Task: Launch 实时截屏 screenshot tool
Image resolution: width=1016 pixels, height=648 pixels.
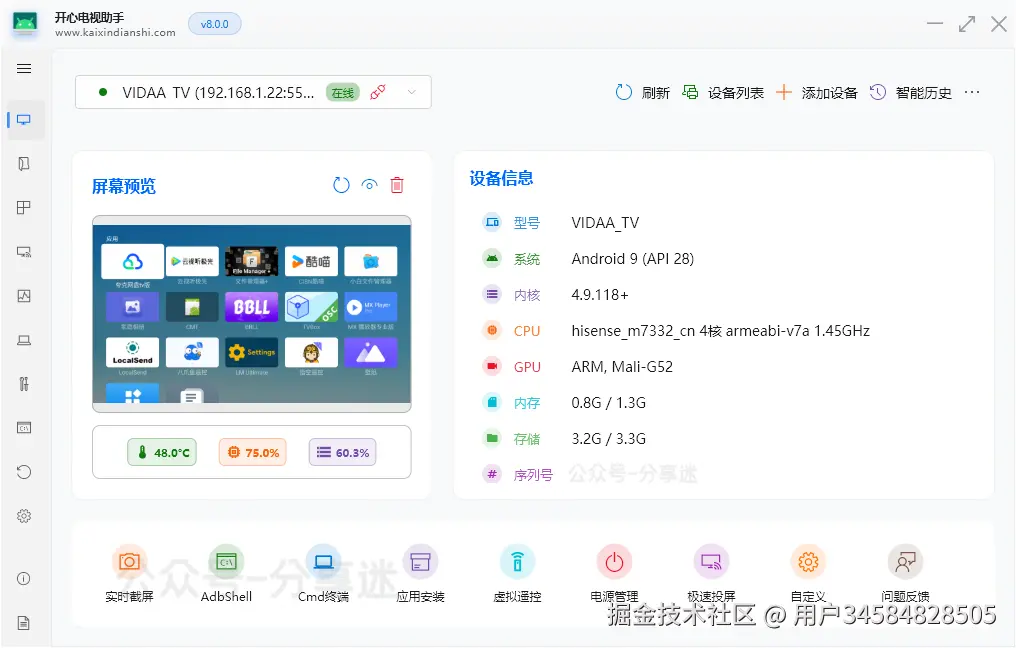Action: pyautogui.click(x=129, y=574)
